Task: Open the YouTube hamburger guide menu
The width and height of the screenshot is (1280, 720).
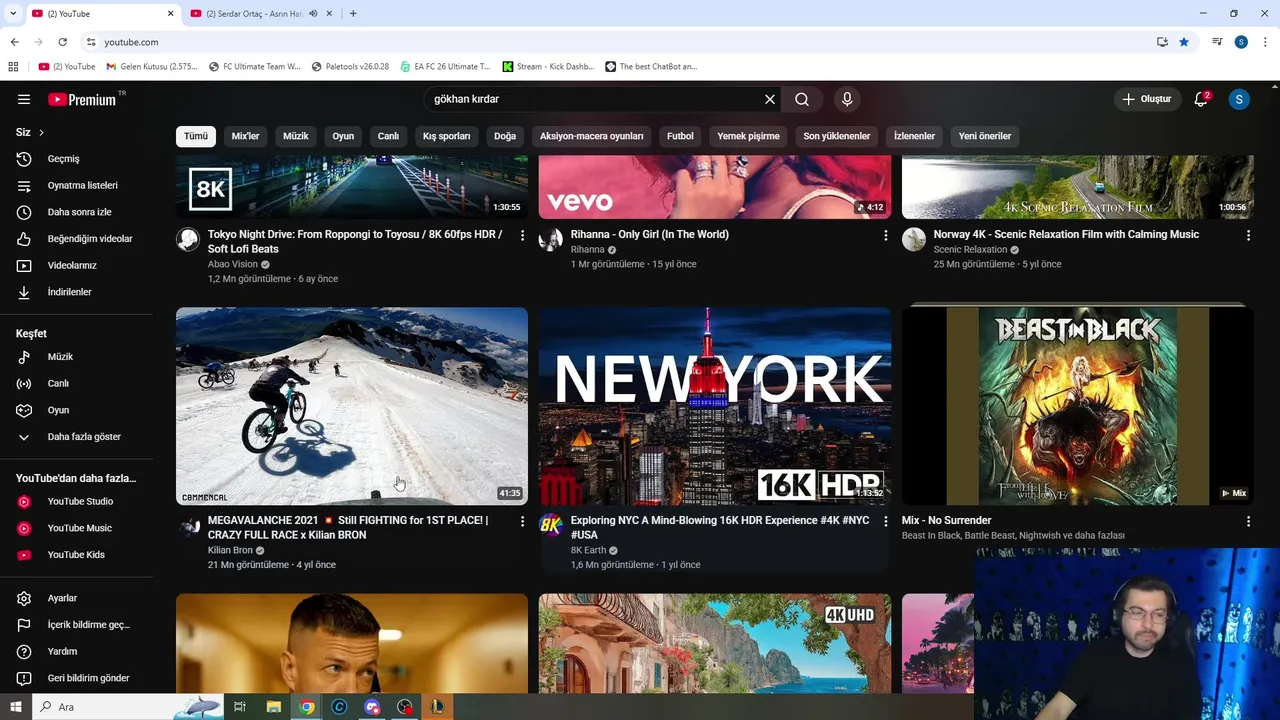Action: click(24, 99)
